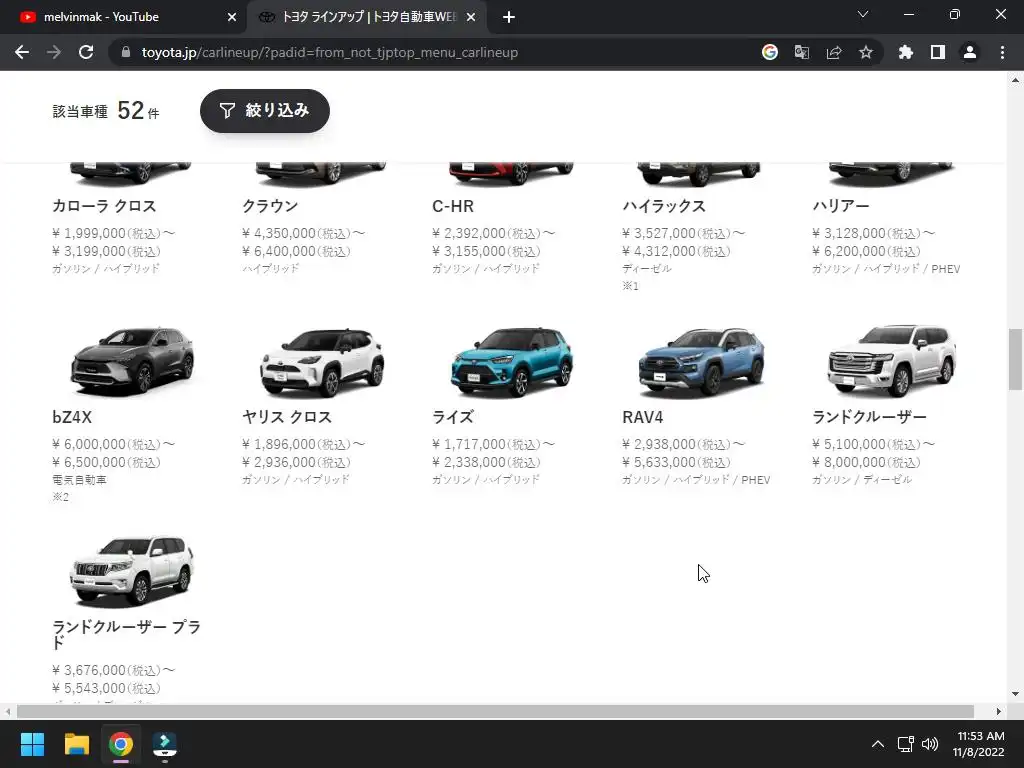
Task: Open the Windows Start menu
Action: (32, 744)
